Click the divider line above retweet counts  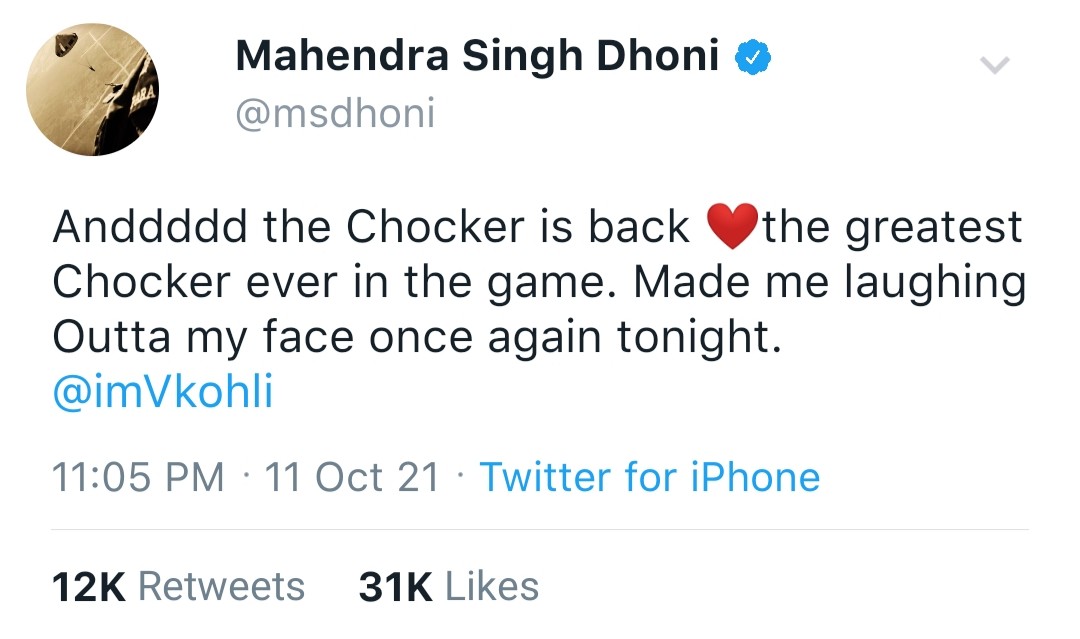click(x=540, y=530)
